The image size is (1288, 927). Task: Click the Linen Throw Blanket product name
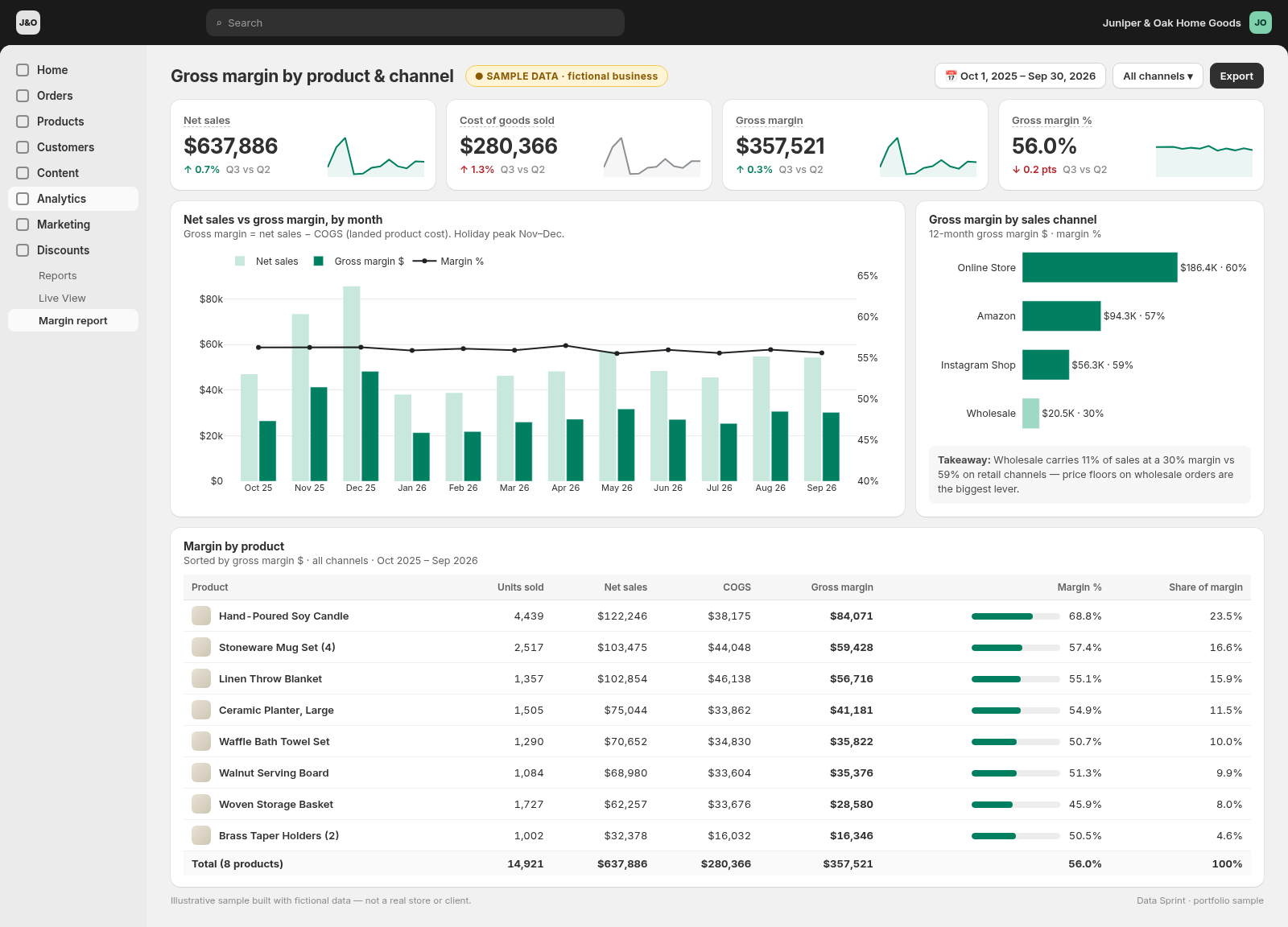tap(270, 678)
